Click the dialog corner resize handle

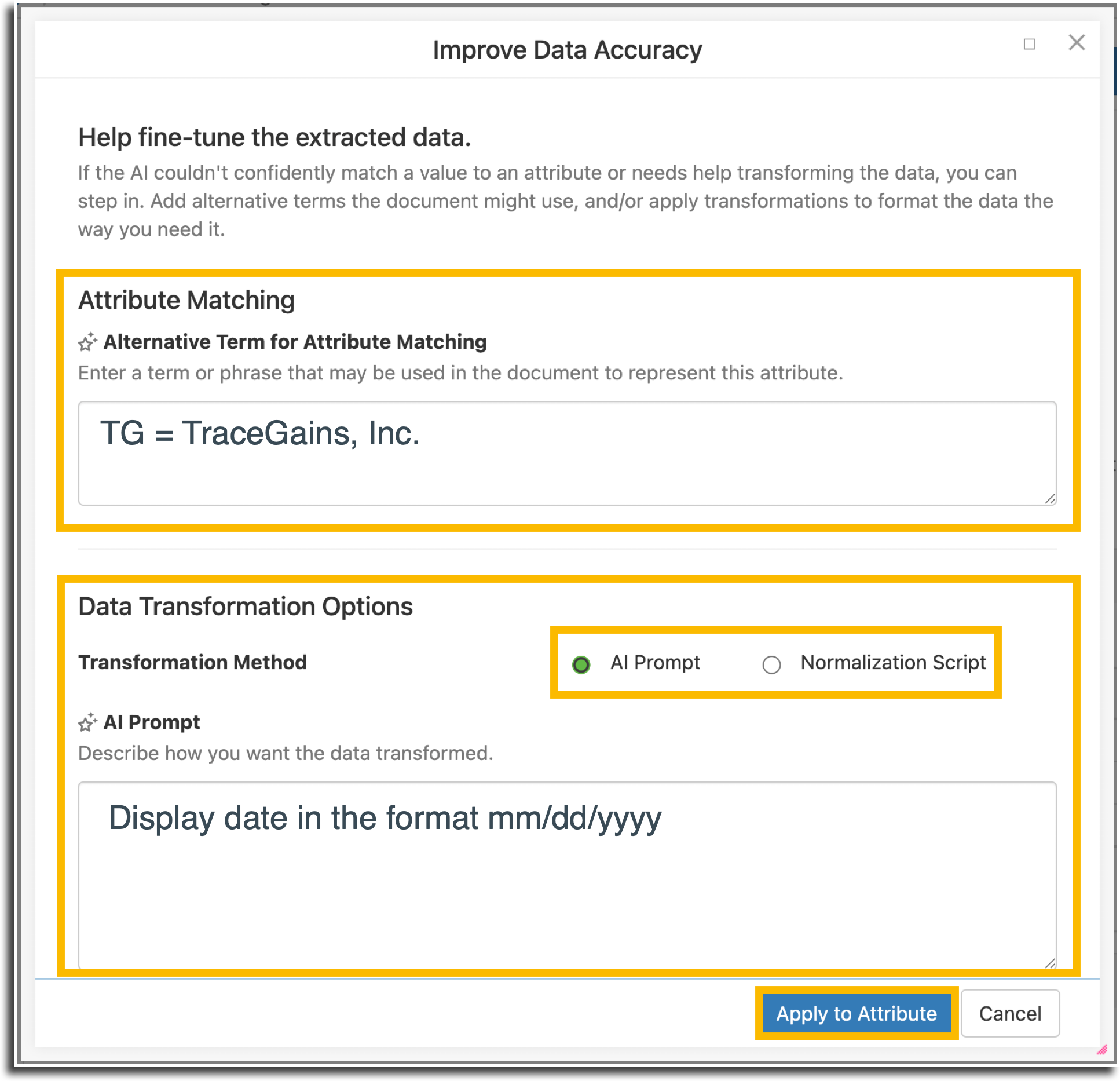click(1101, 1050)
